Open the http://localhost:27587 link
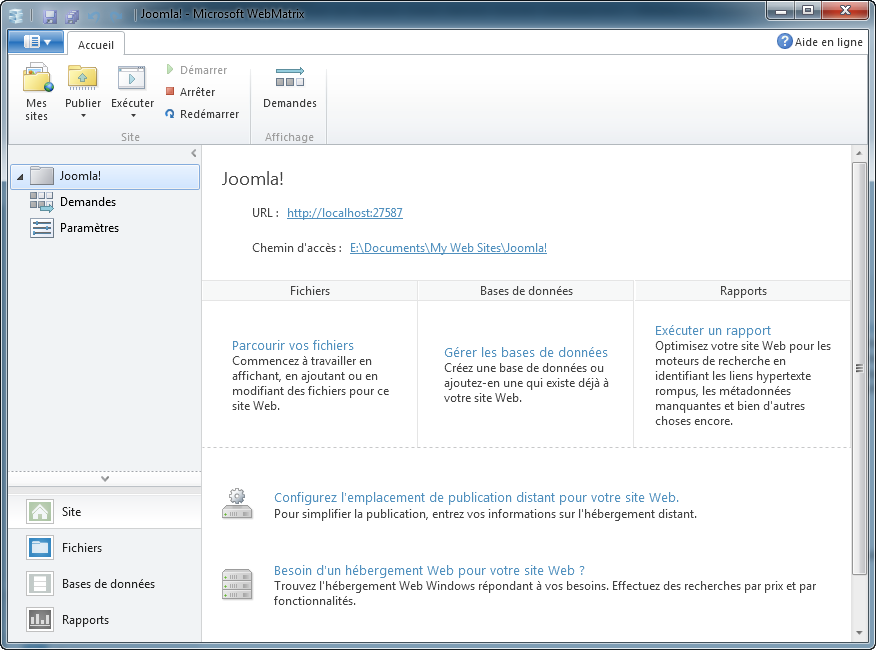This screenshot has width=876, height=650. [343, 212]
